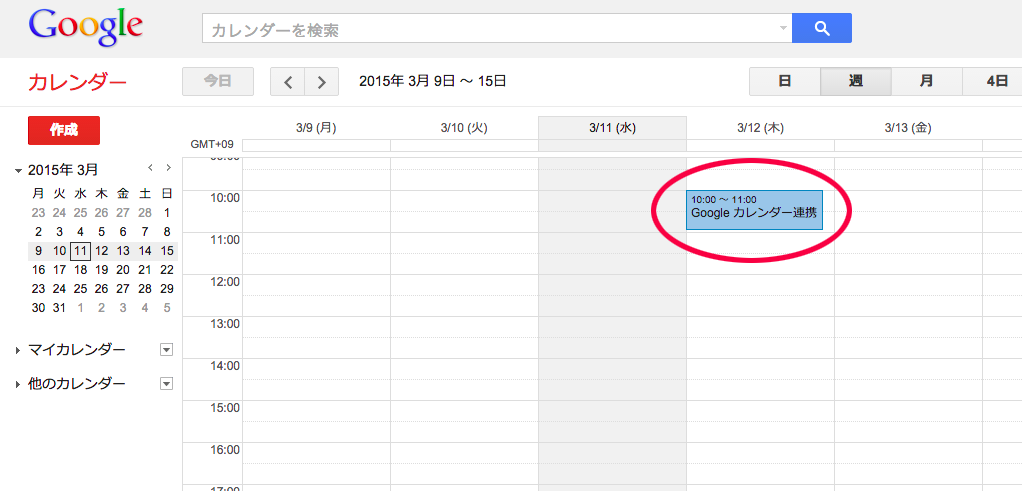Image resolution: width=1022 pixels, height=491 pixels.
Task: Show previous month in mini calendar
Action: 150,168
